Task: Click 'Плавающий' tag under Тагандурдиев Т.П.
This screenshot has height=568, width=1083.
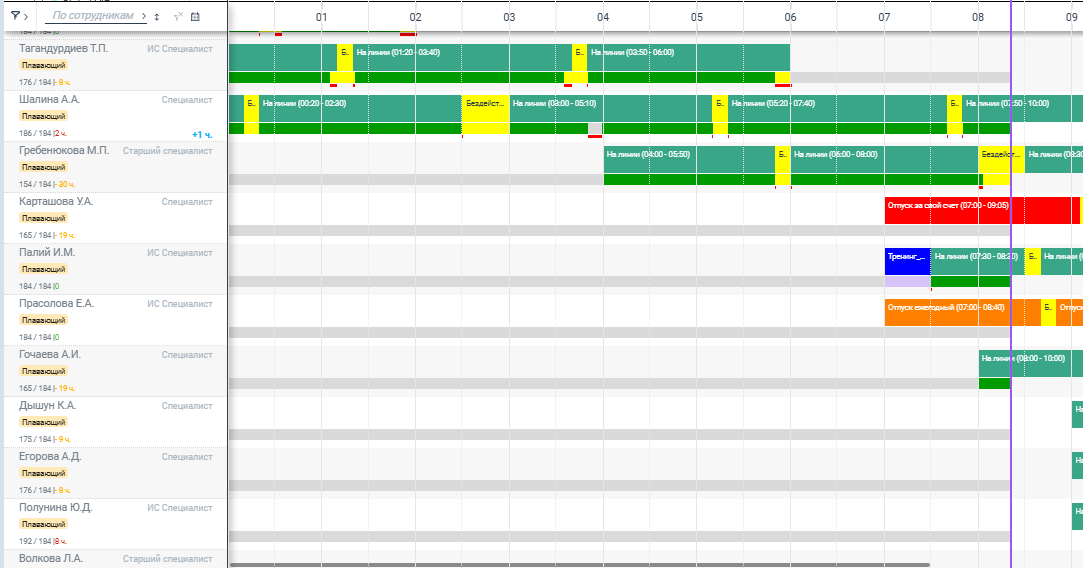Action: coord(44,65)
